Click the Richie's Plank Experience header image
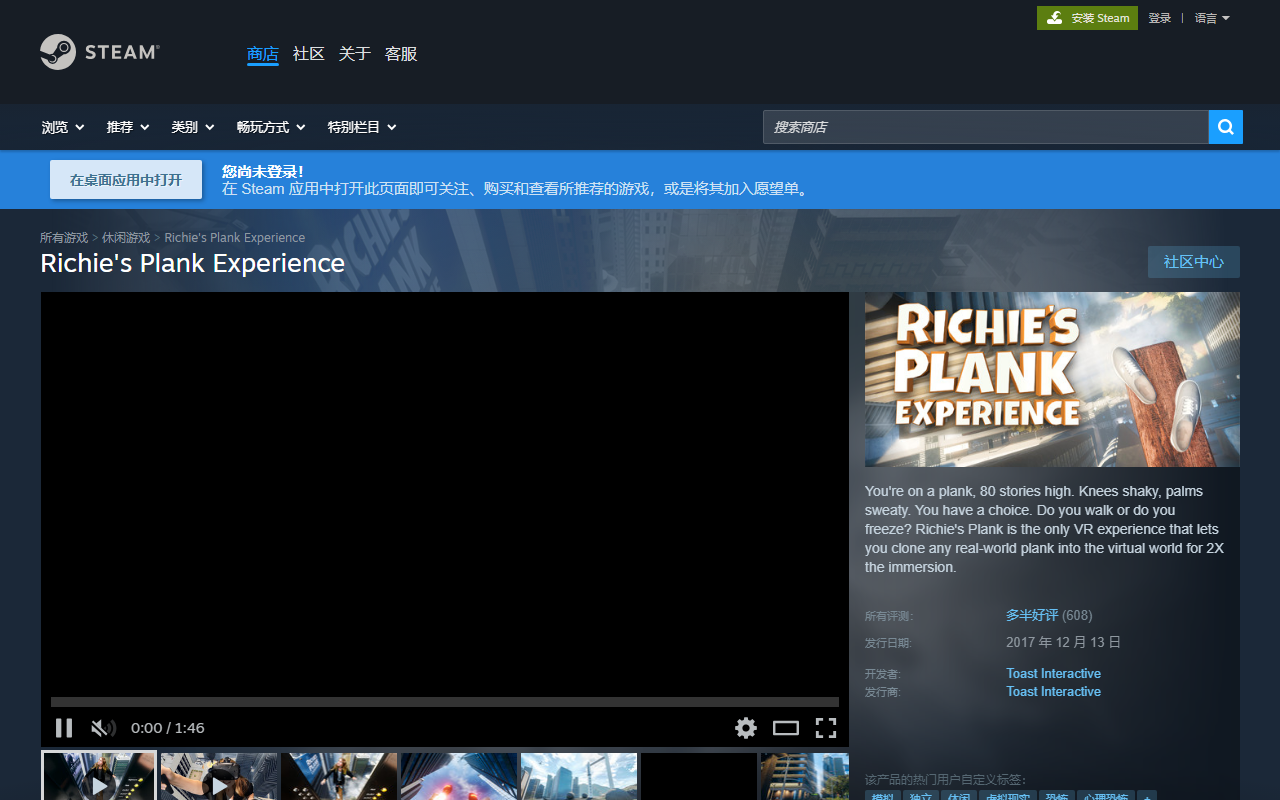The image size is (1280, 800). (1052, 379)
